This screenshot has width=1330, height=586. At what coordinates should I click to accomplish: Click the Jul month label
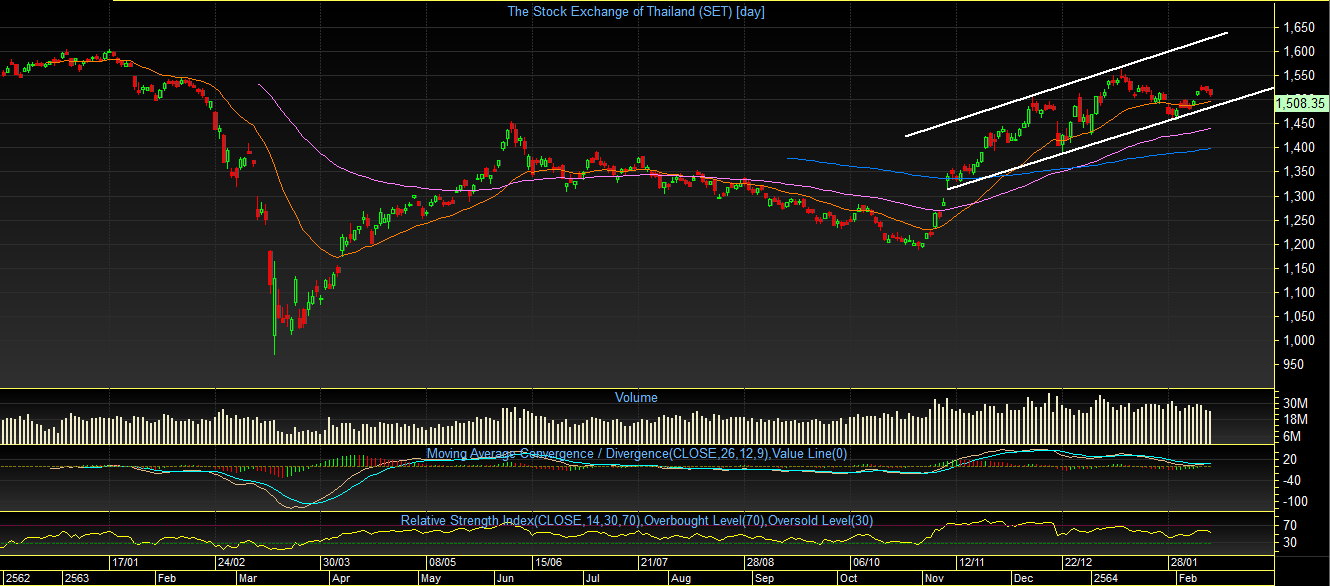594,578
